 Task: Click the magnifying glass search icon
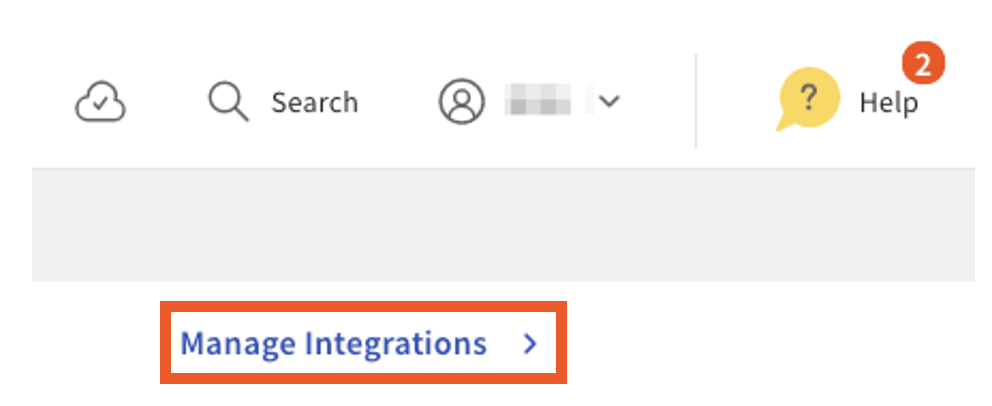click(x=226, y=101)
